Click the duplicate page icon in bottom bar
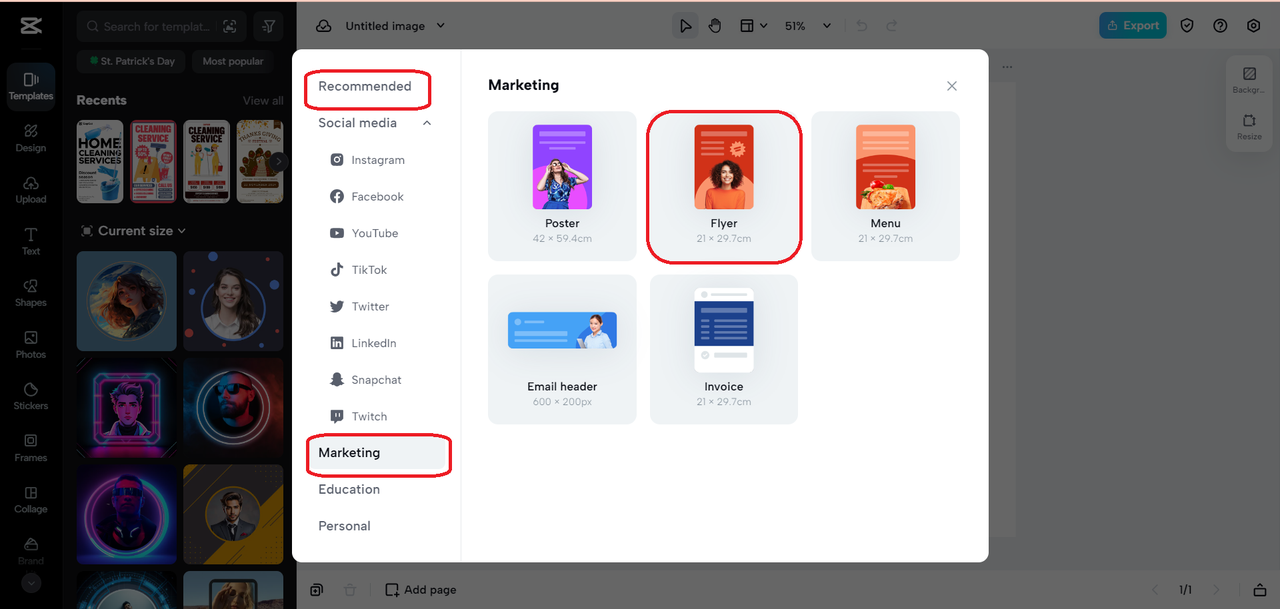Viewport: 1280px width, 609px height. click(x=317, y=590)
